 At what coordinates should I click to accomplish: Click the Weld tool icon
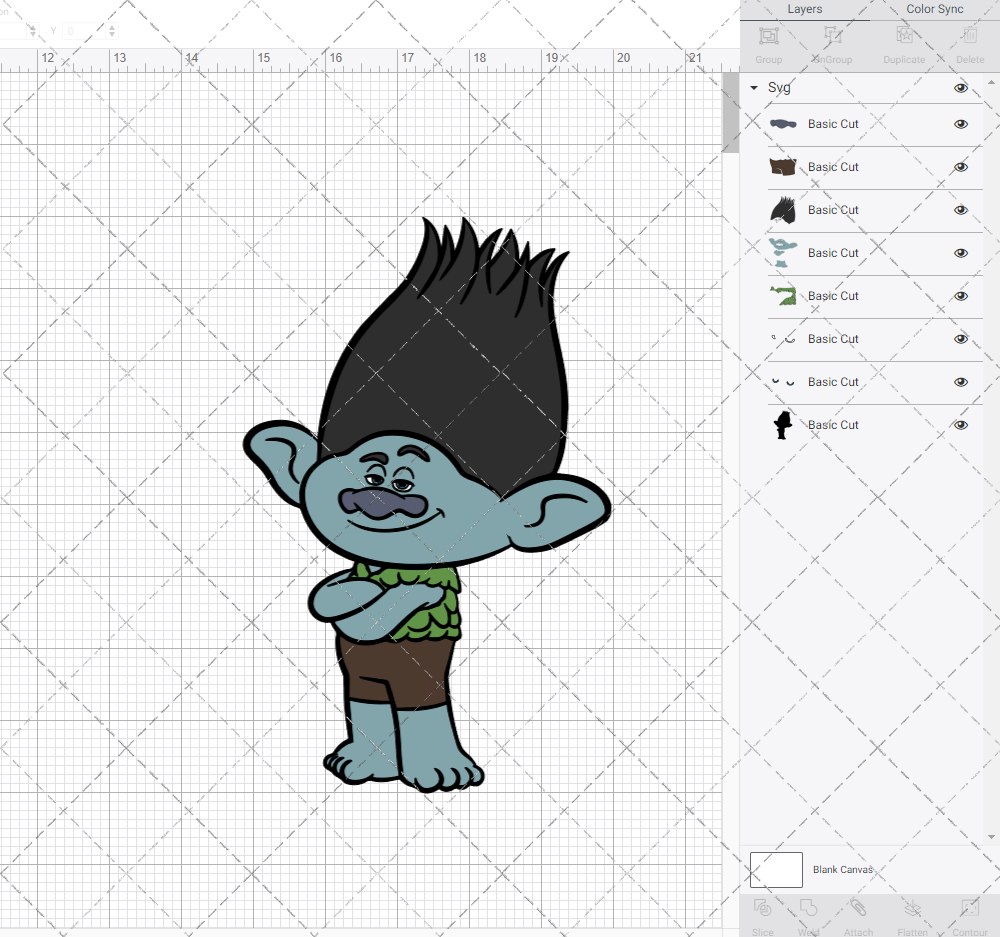click(808, 908)
